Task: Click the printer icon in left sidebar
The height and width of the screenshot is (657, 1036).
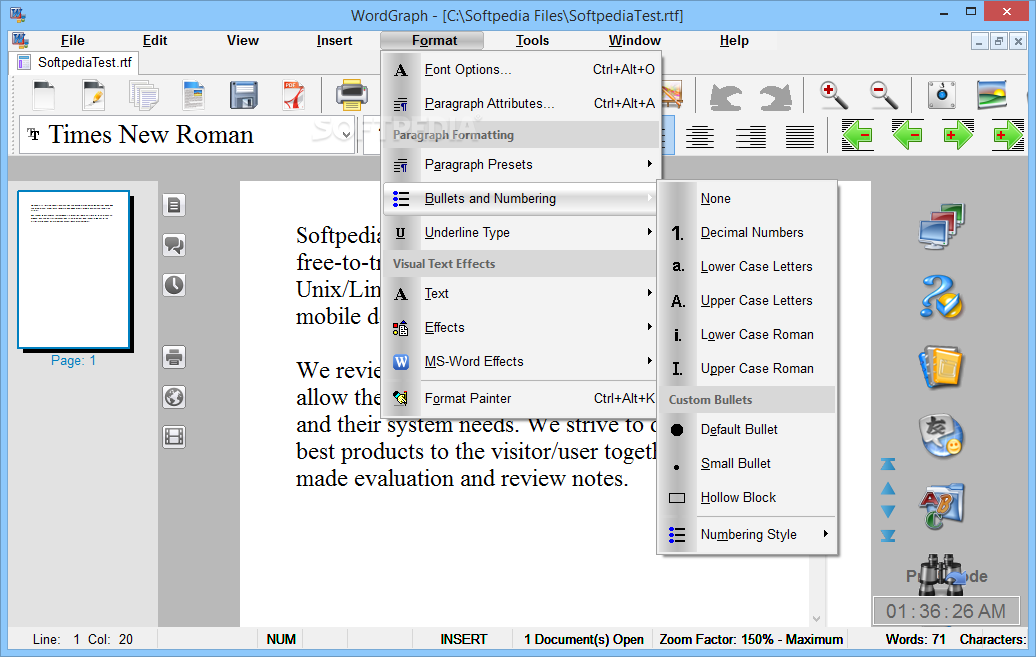Action: (174, 358)
